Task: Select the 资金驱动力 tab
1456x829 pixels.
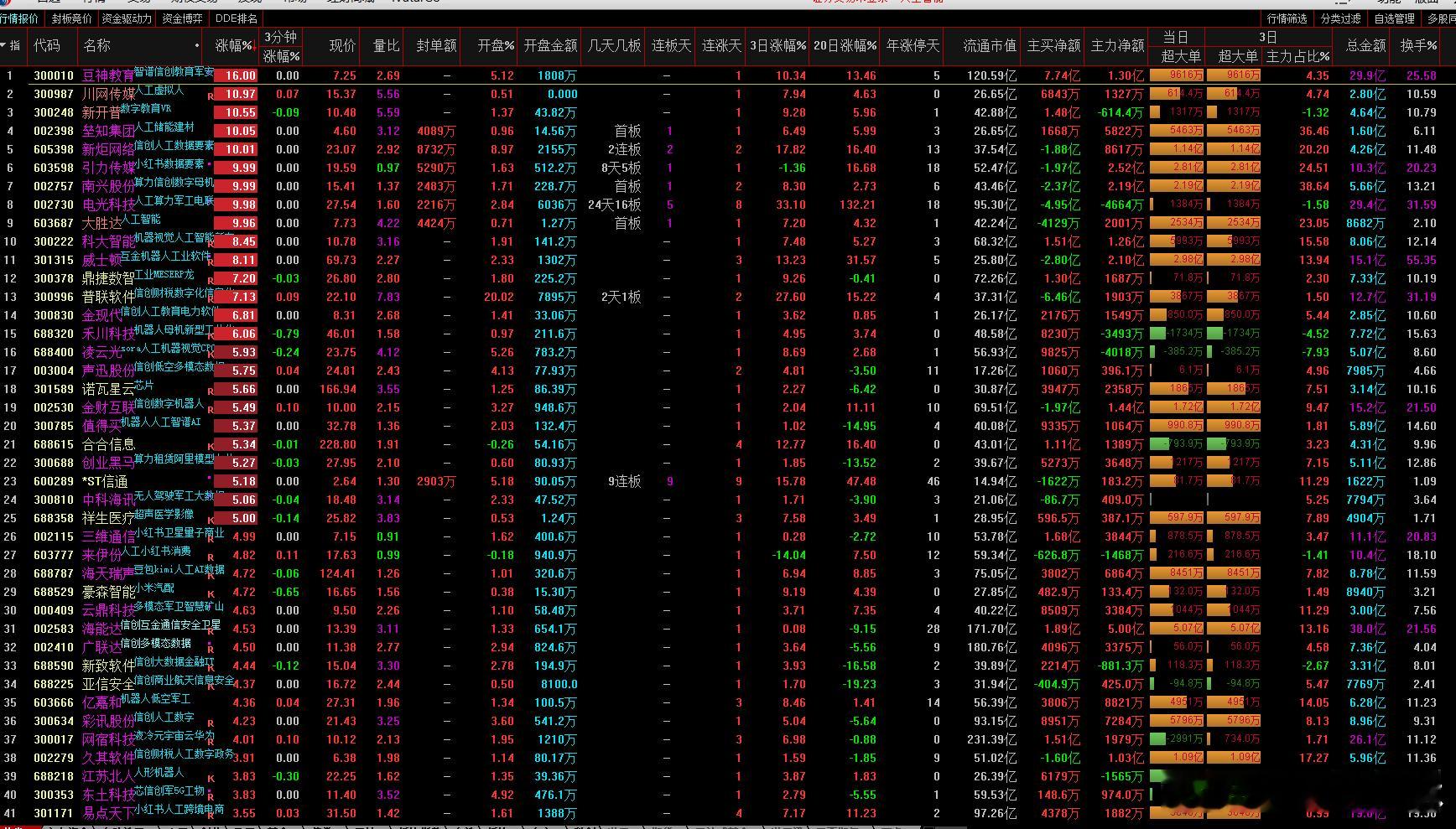Action: coord(127,18)
